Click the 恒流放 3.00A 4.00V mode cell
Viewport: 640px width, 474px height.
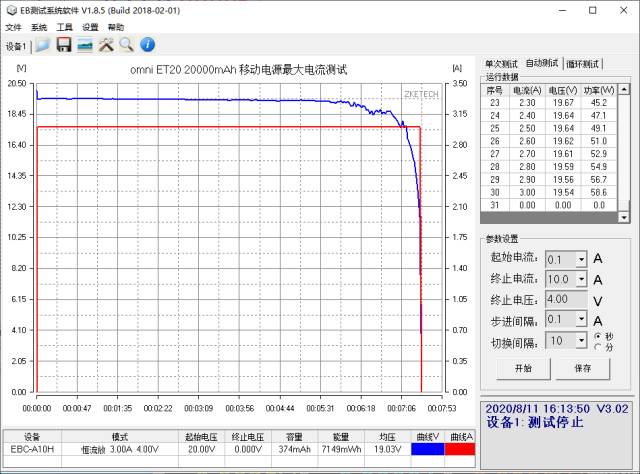[x=120, y=449]
